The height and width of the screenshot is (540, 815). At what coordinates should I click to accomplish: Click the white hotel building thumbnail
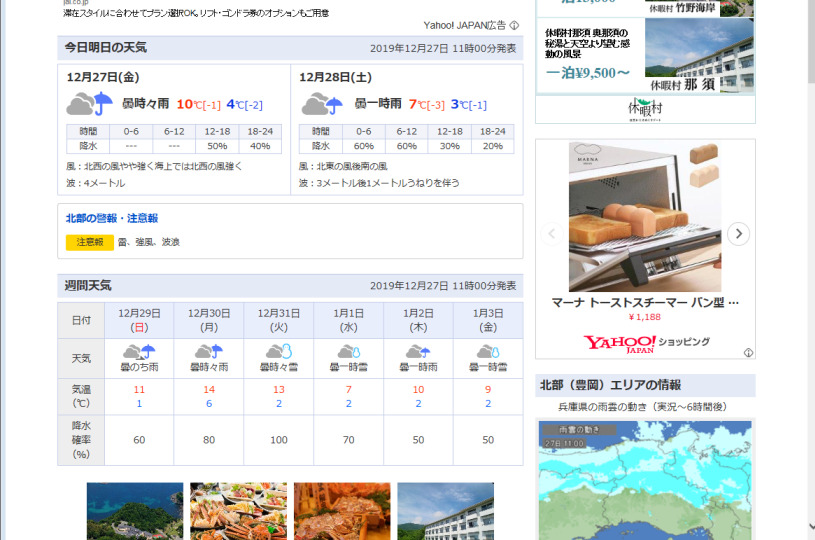[x=445, y=511]
